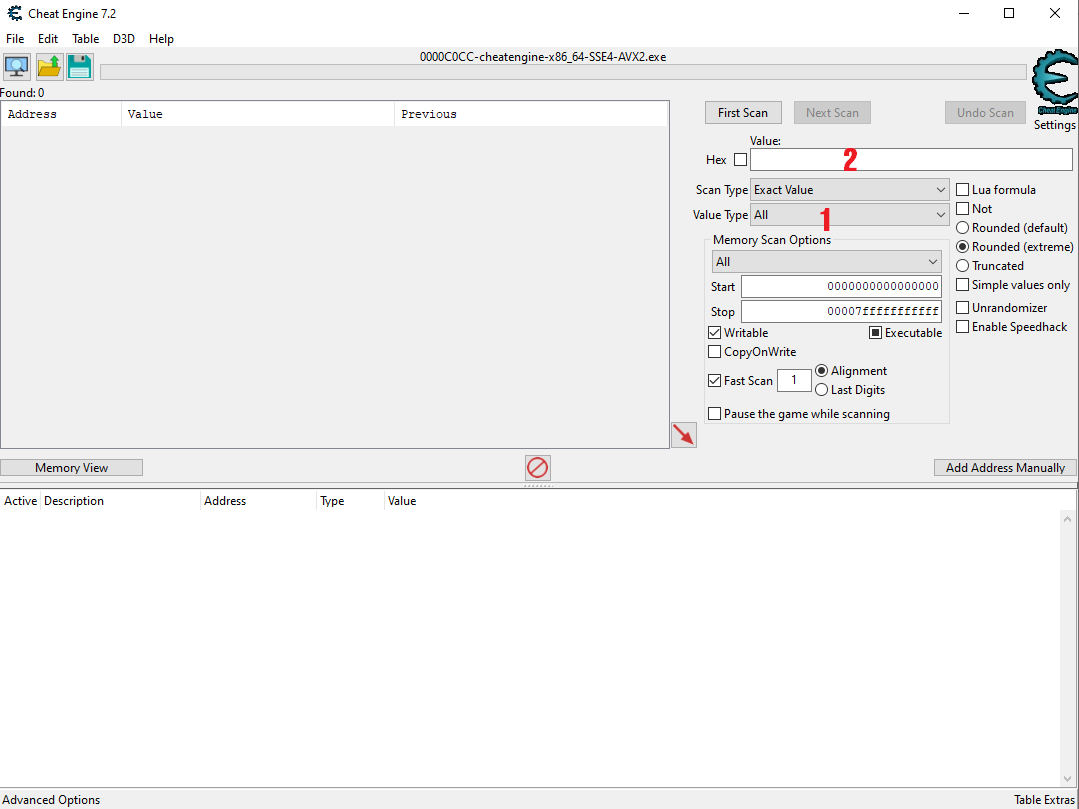Copy selected addresses with red arrow
The image size is (1079, 809).
(684, 435)
